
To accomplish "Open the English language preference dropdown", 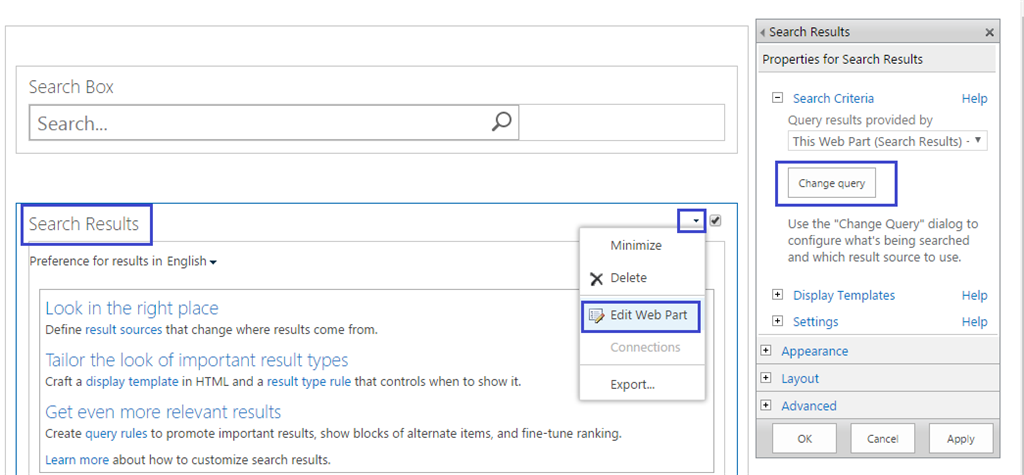I will [x=192, y=262].
